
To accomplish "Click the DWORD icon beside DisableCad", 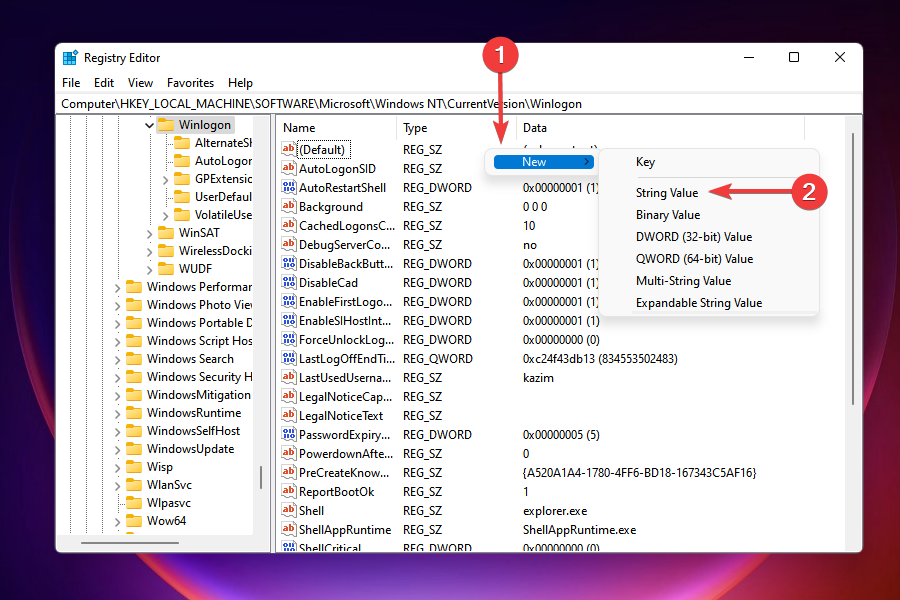I will (x=288, y=282).
